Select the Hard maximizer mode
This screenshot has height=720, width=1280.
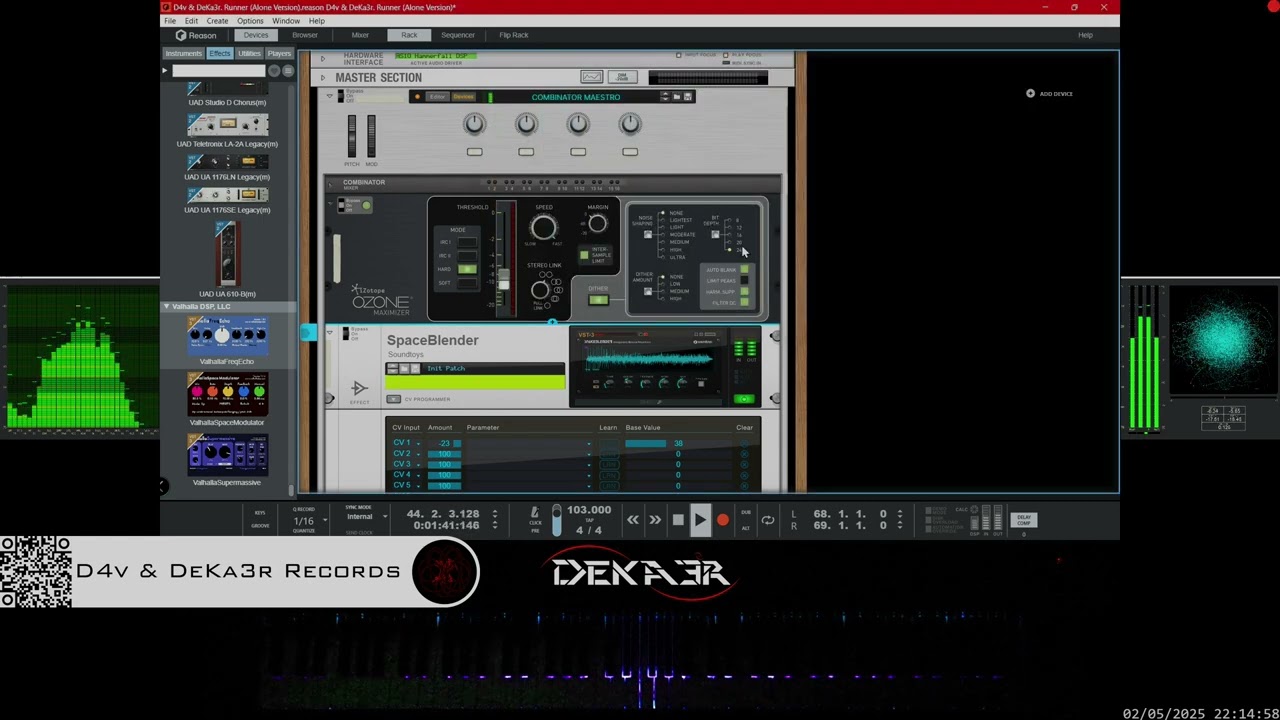(467, 269)
